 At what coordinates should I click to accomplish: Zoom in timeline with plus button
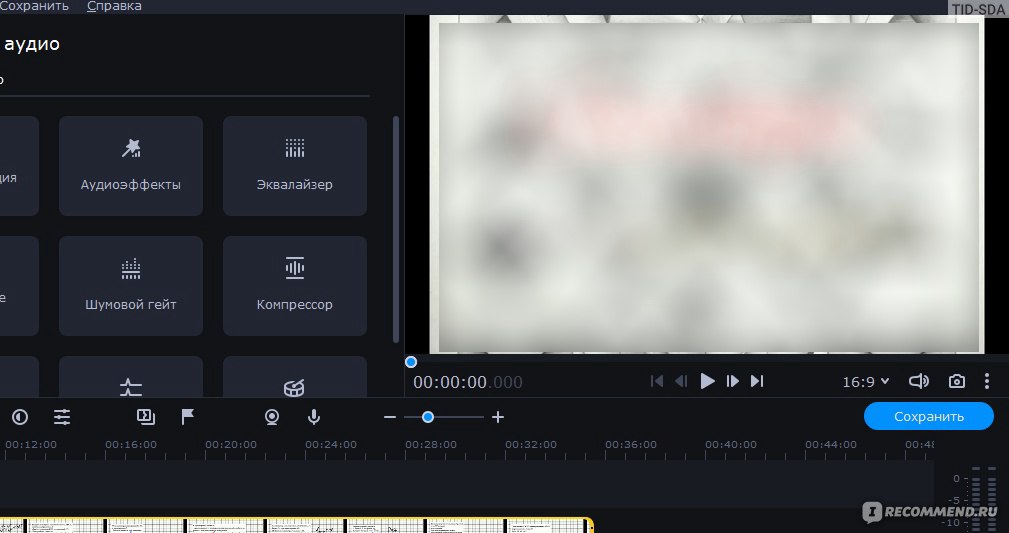[497, 417]
